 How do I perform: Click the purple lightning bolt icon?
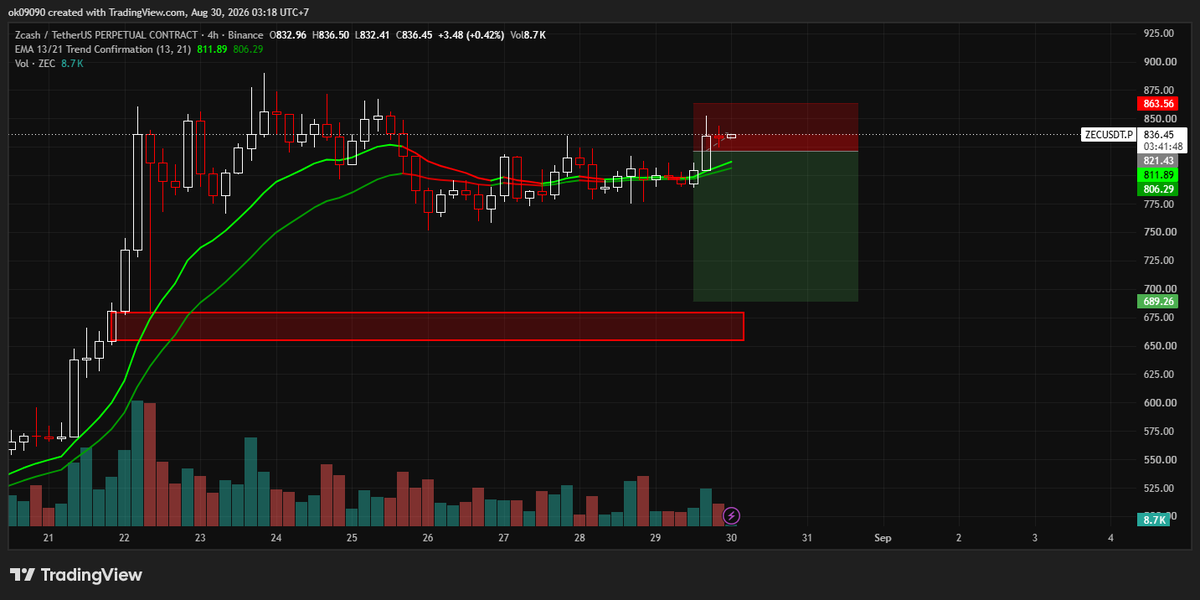point(731,515)
